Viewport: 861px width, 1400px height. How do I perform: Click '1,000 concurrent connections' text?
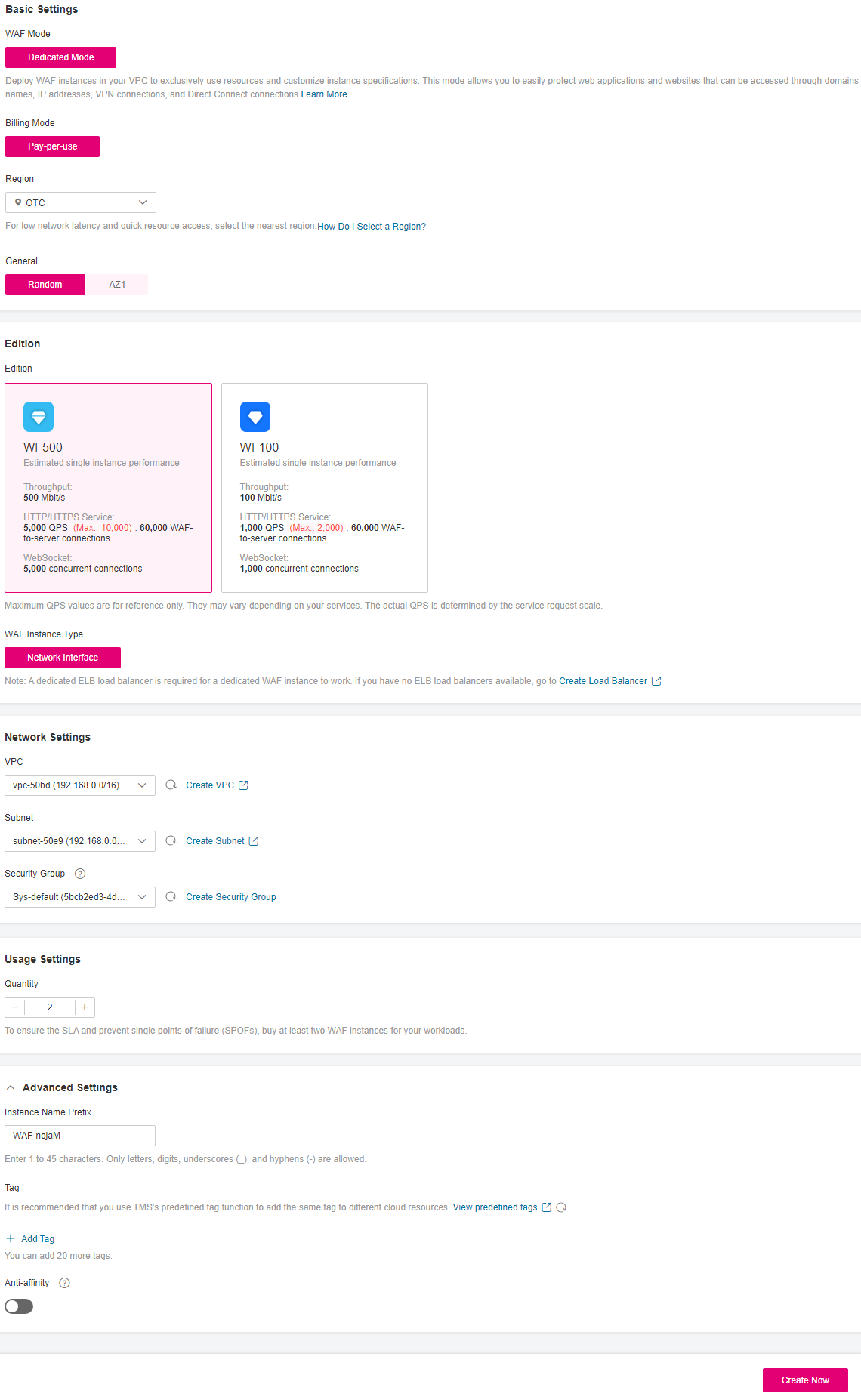click(299, 569)
